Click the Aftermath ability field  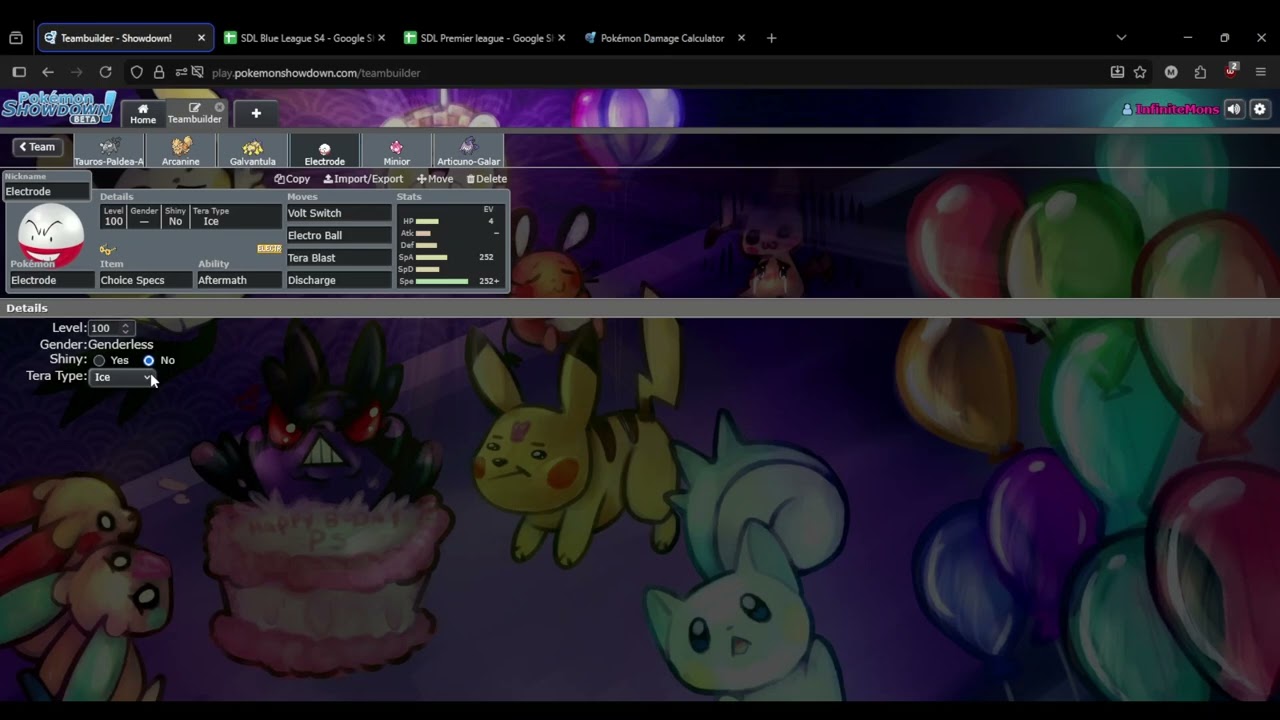coord(239,280)
